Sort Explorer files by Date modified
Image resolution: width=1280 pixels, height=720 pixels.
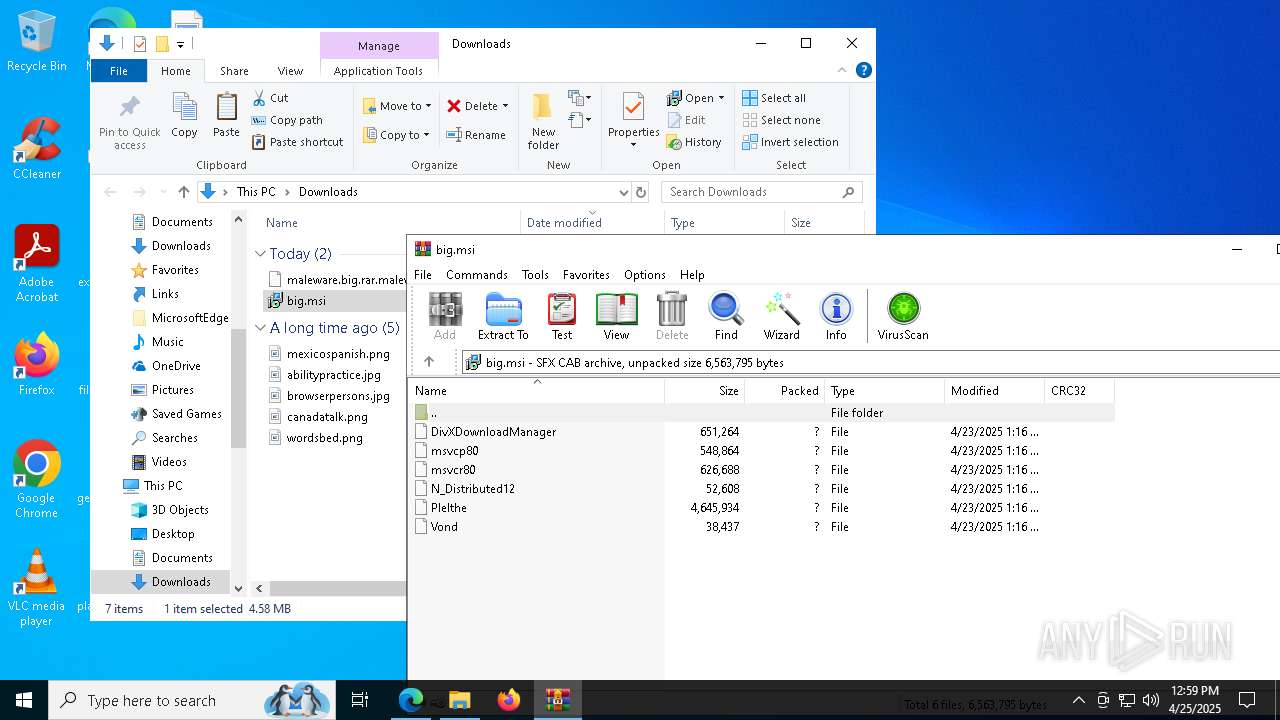(592, 222)
